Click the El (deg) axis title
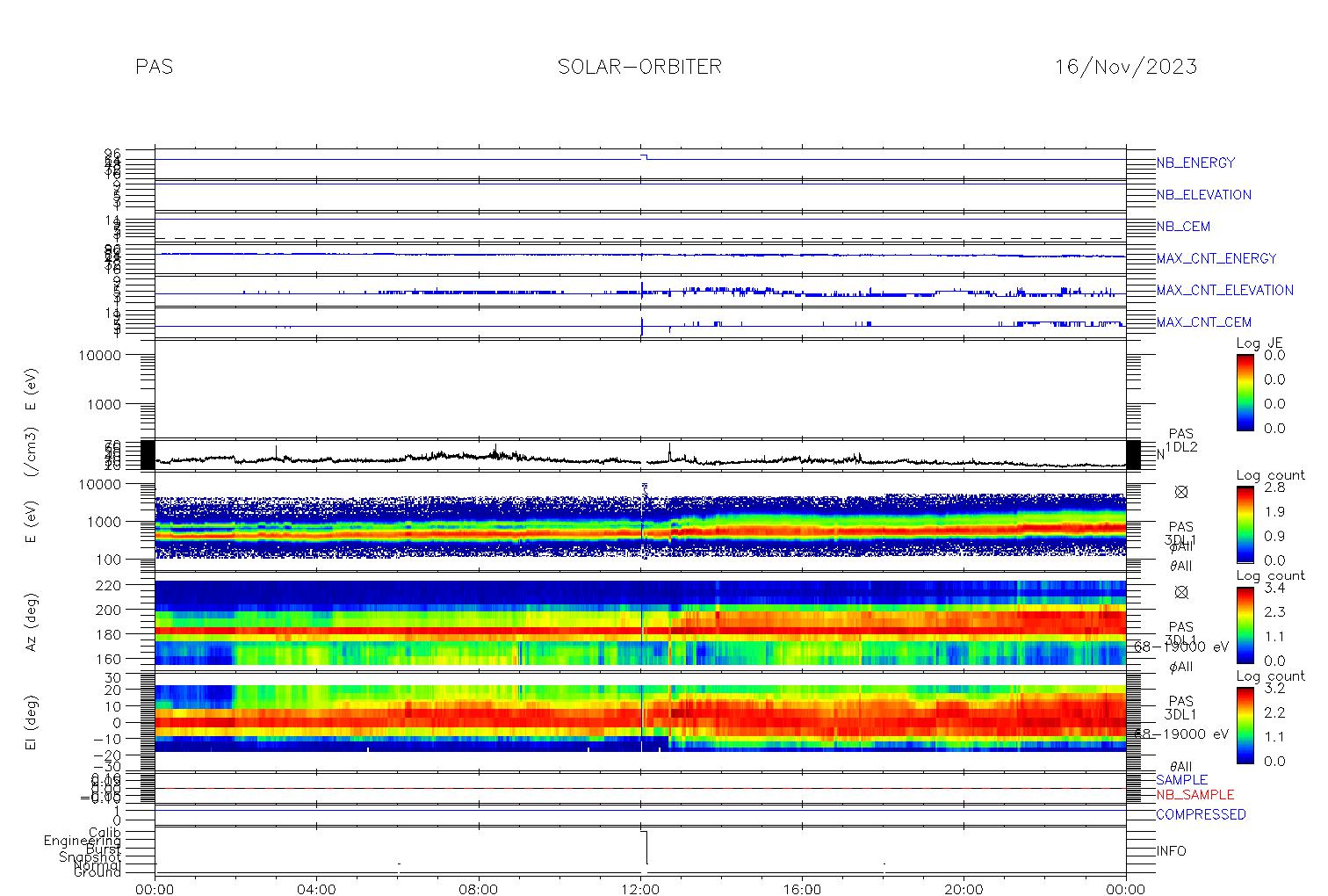This screenshot has width=1328, height=896. click(x=32, y=723)
